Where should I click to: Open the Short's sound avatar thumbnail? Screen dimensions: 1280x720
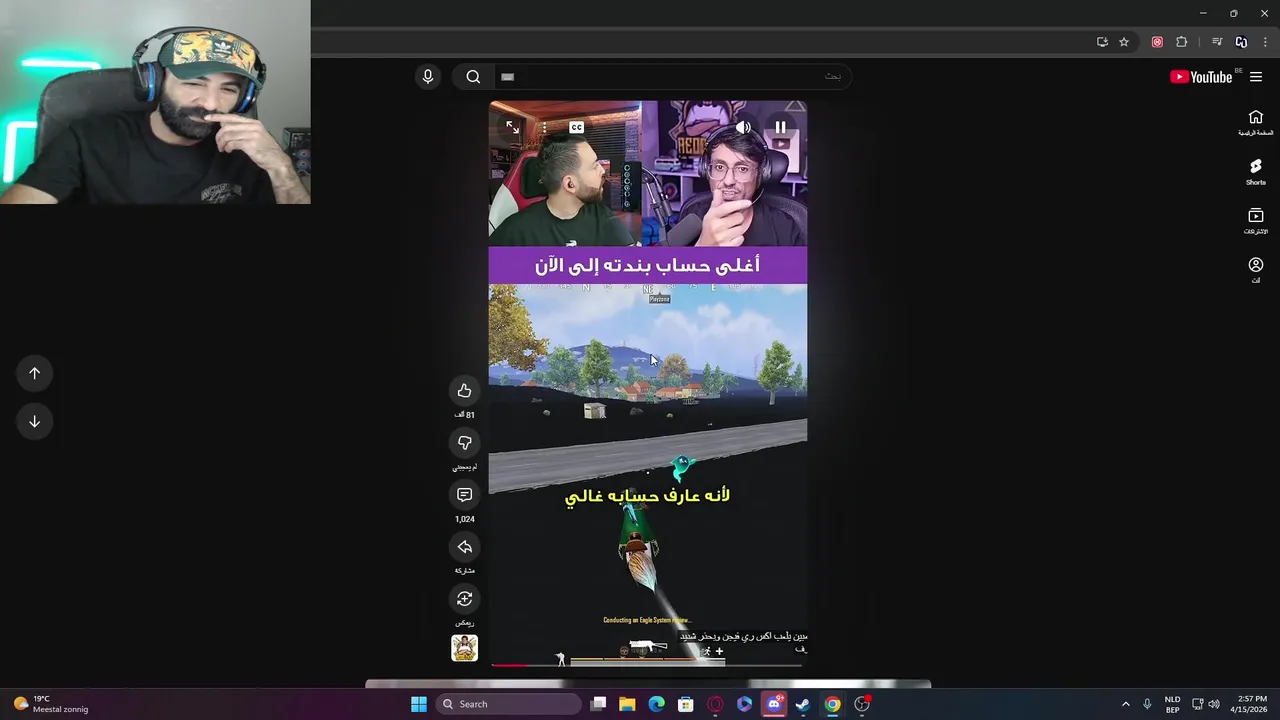[x=464, y=648]
